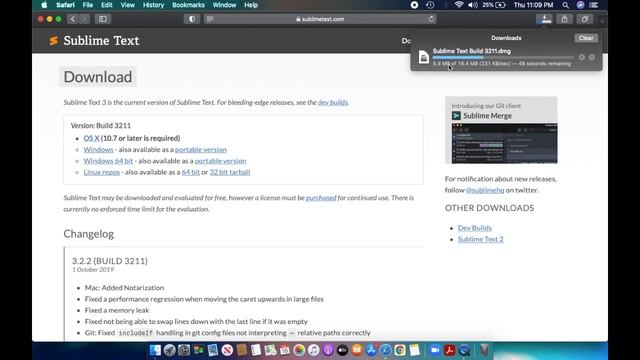Open the File menu
640x360 pixels.
click(x=88, y=5)
